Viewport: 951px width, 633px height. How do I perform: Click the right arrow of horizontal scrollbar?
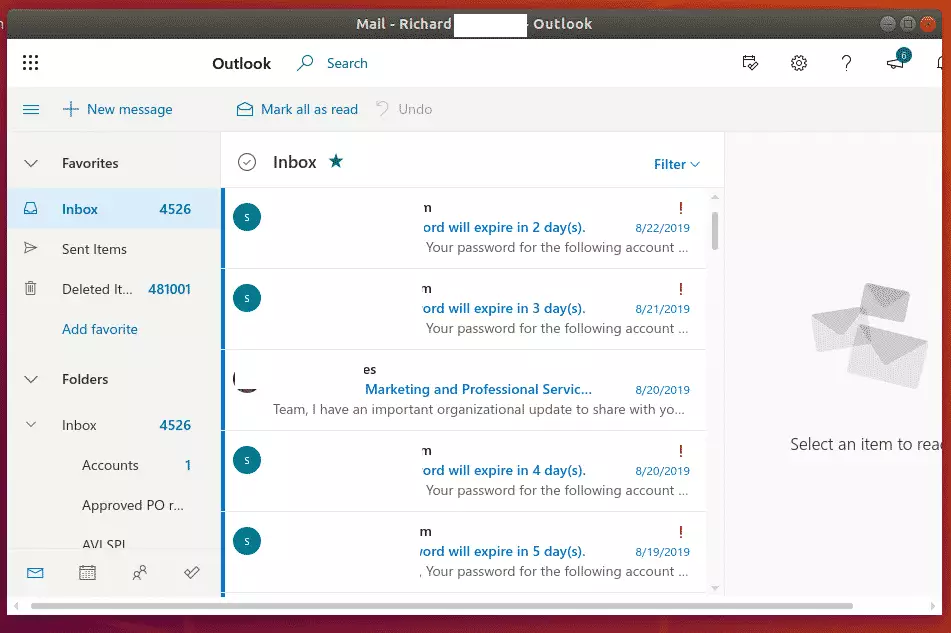[933, 606]
